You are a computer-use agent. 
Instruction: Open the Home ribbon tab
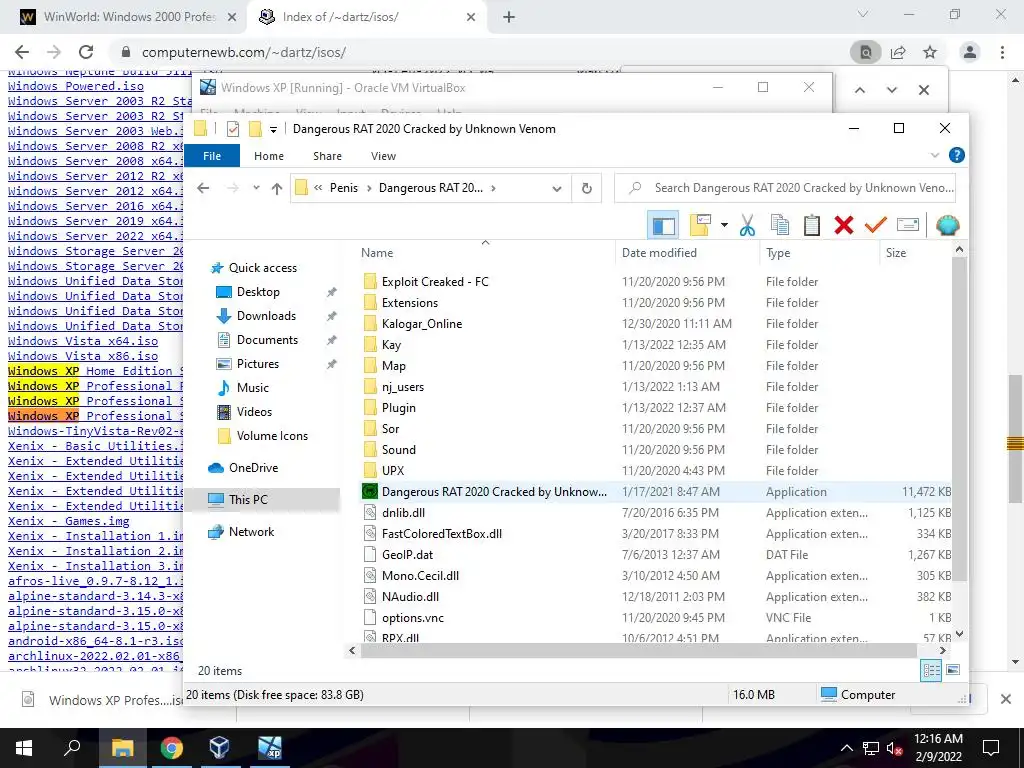(269, 156)
